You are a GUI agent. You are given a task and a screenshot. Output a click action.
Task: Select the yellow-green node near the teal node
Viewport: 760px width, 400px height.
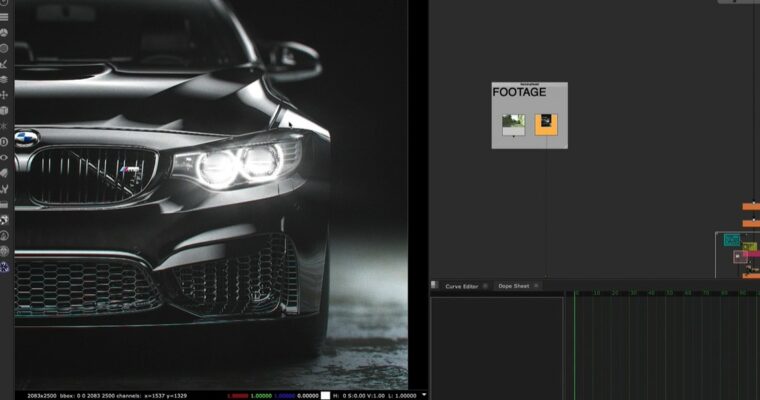pyautogui.click(x=749, y=247)
